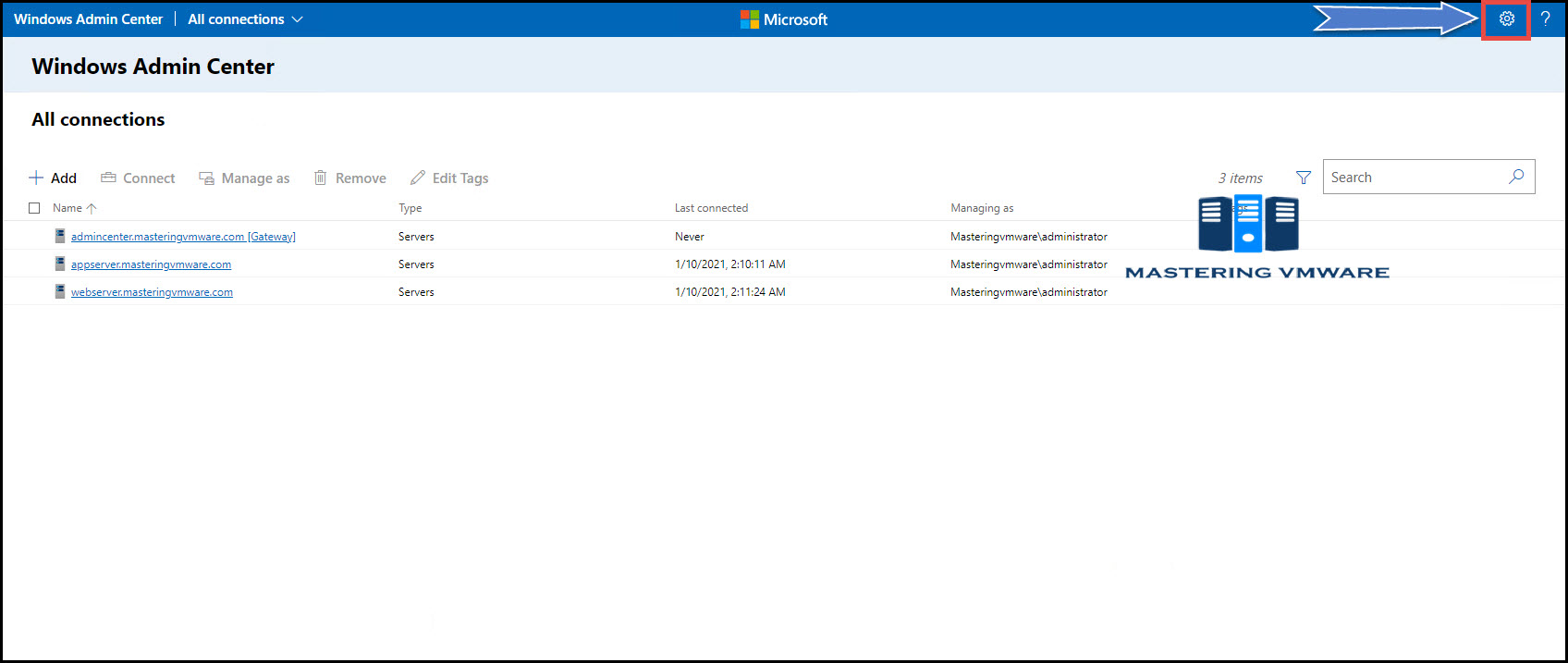Click the Manage as button label

255,178
